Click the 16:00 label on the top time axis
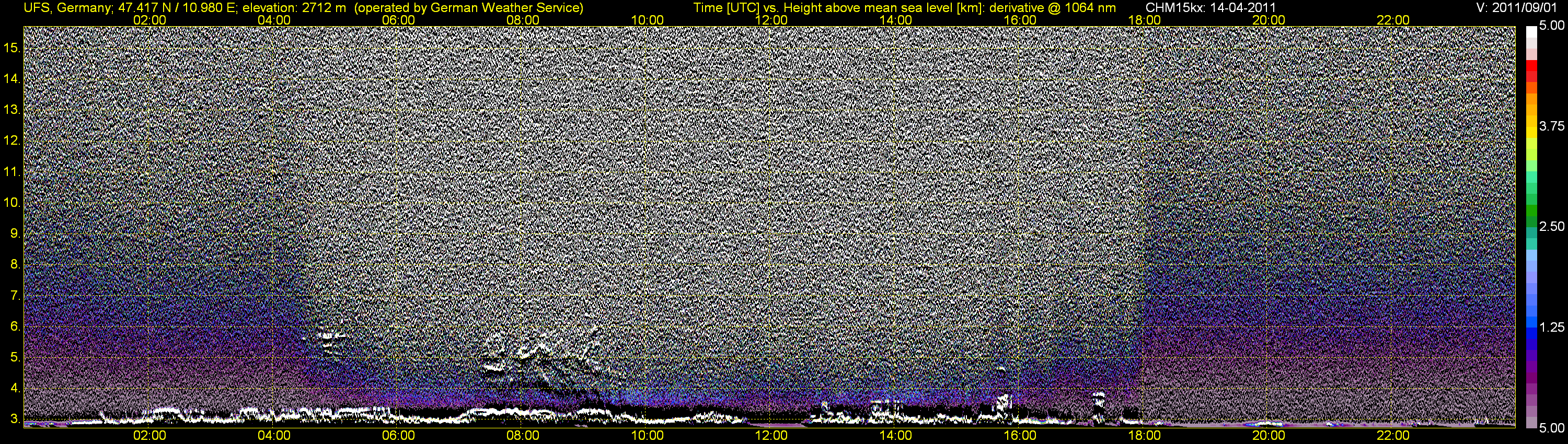The width and height of the screenshot is (1568, 444). tap(1020, 20)
